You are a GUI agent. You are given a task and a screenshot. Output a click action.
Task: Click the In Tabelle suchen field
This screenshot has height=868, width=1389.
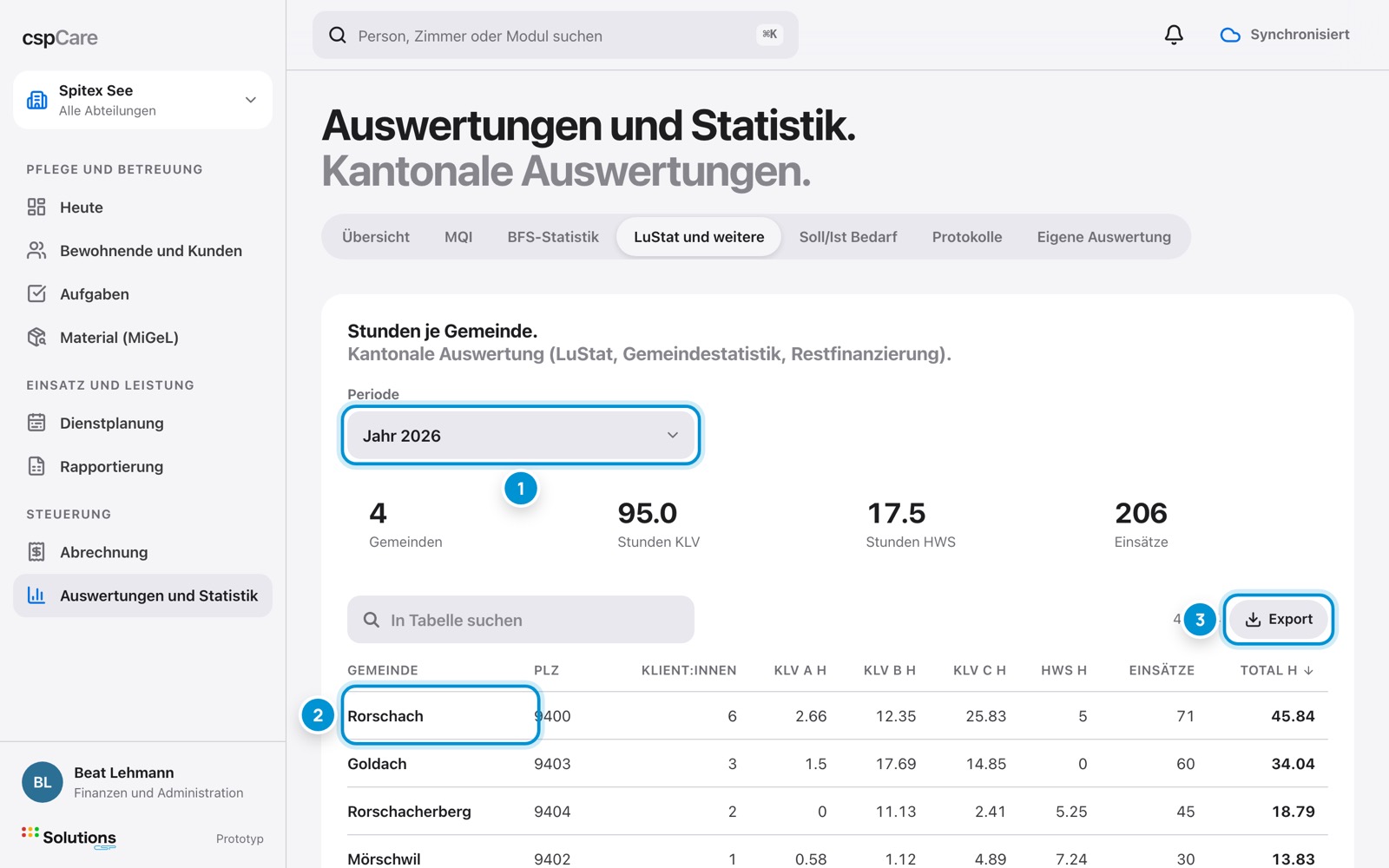tap(521, 620)
